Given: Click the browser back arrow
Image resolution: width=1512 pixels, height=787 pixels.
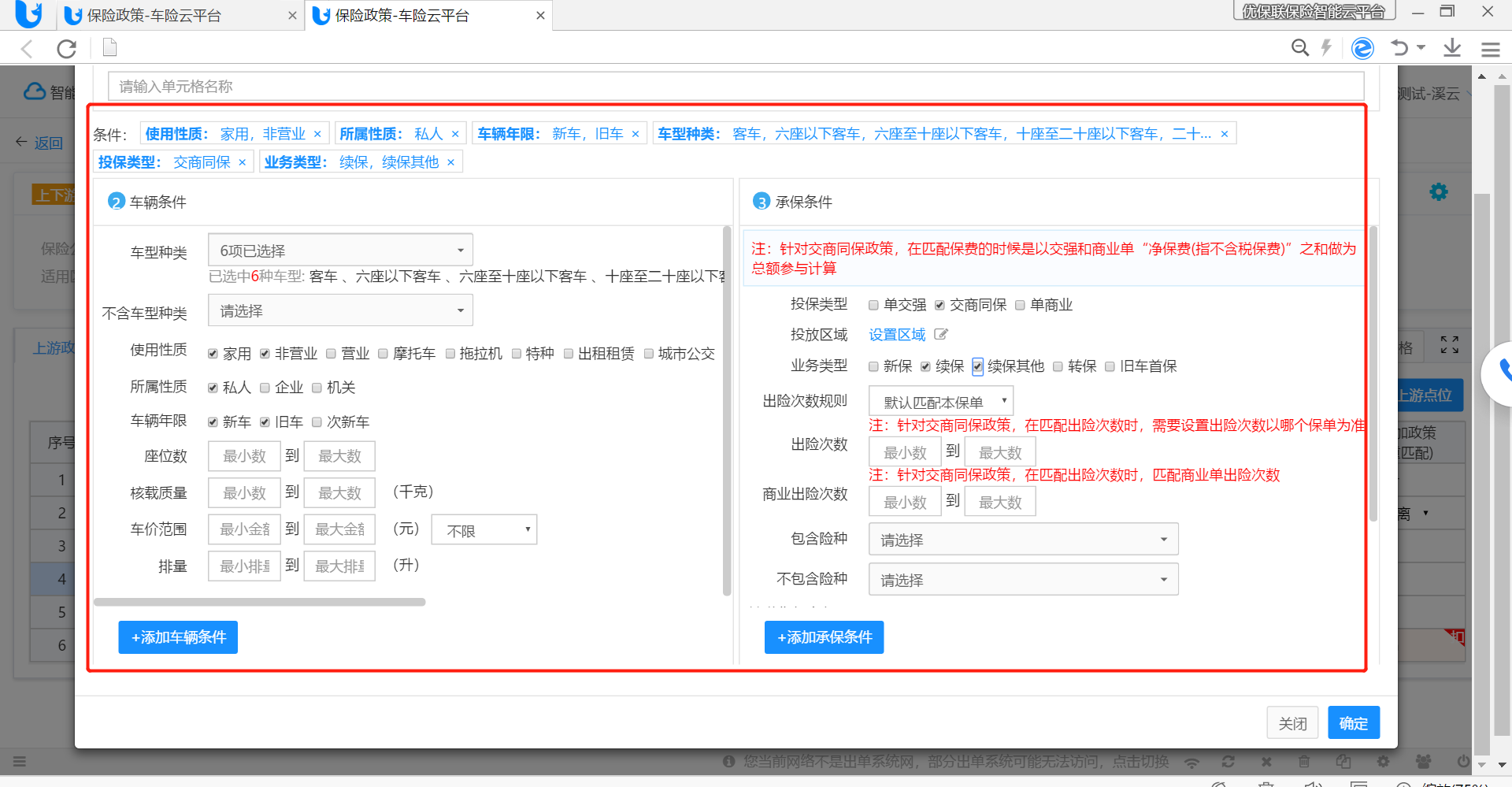Looking at the screenshot, I should tap(27, 49).
